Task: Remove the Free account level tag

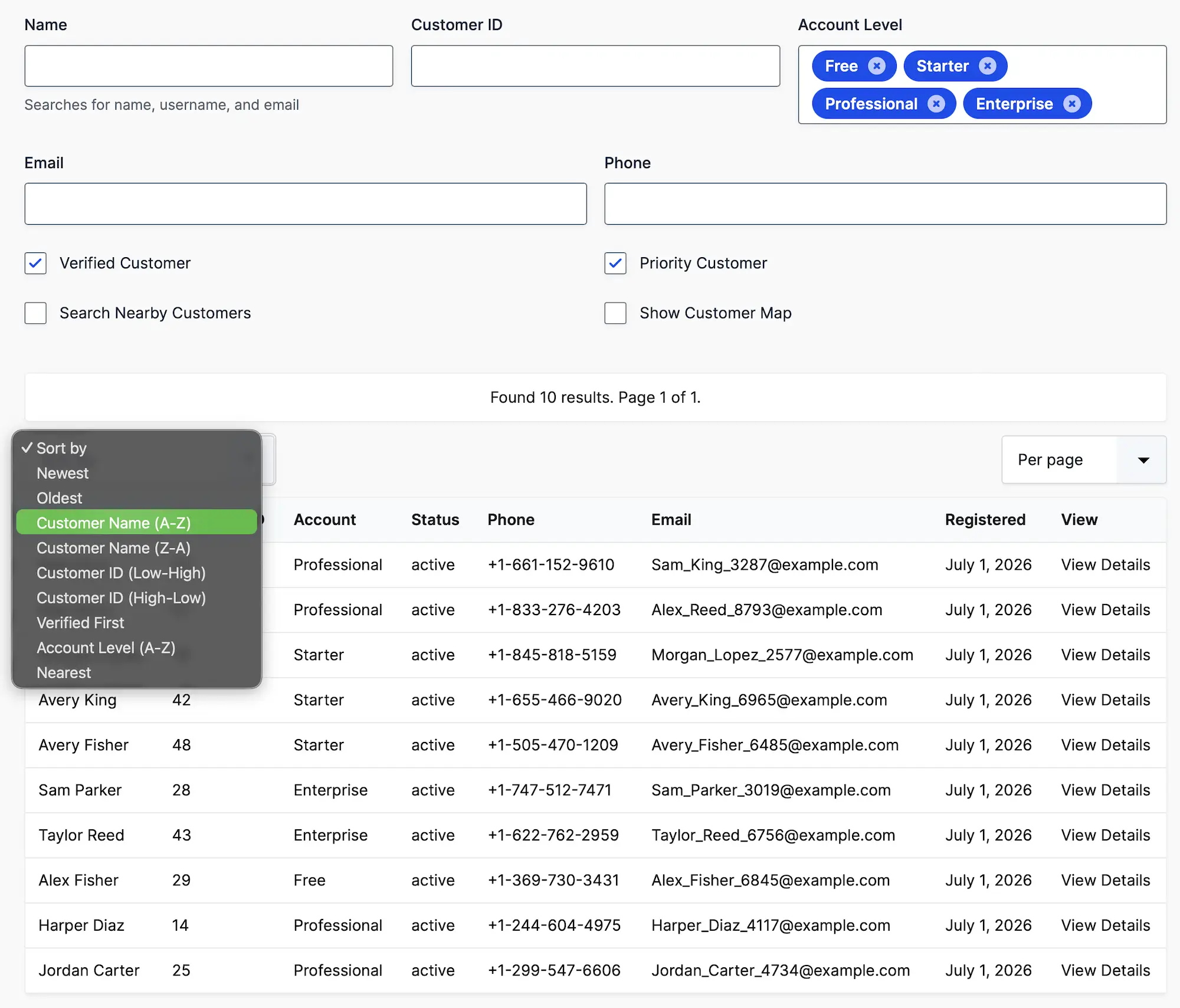Action: (x=877, y=66)
